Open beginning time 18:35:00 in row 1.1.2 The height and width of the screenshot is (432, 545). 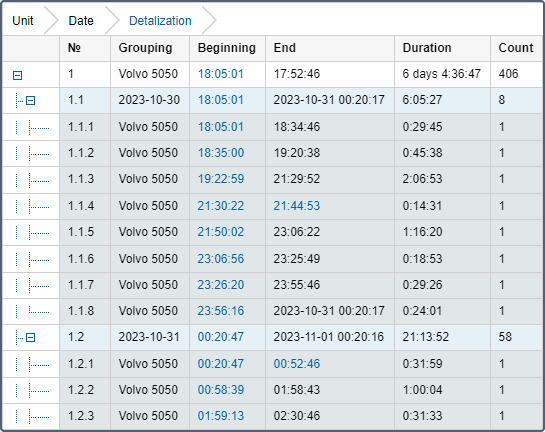(221, 153)
